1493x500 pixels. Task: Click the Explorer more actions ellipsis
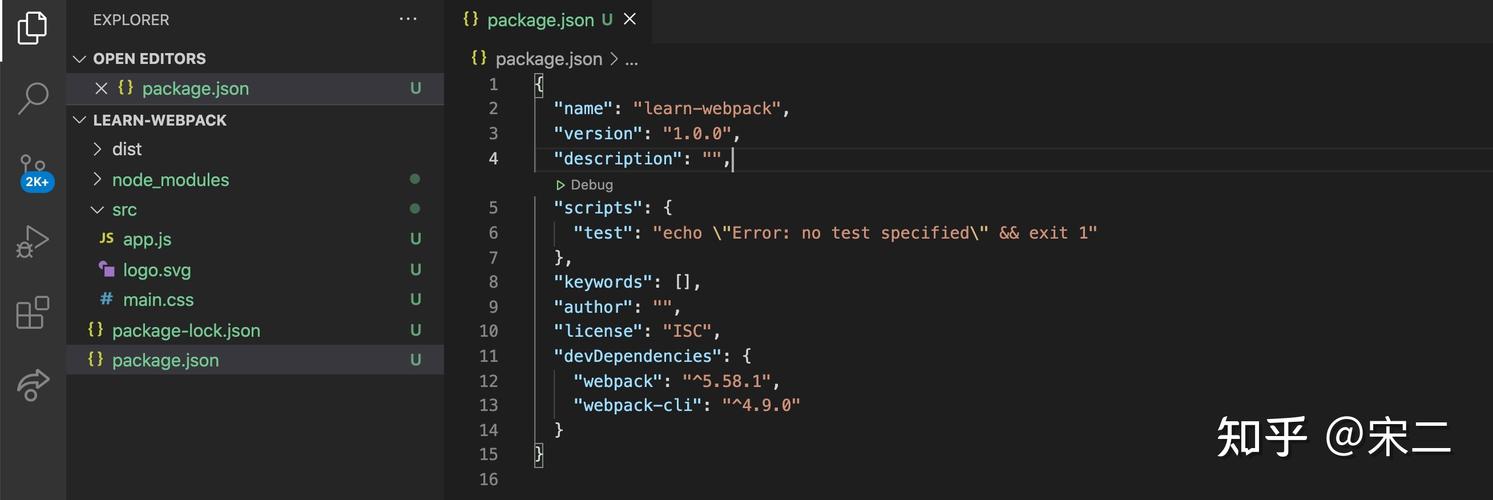[408, 19]
